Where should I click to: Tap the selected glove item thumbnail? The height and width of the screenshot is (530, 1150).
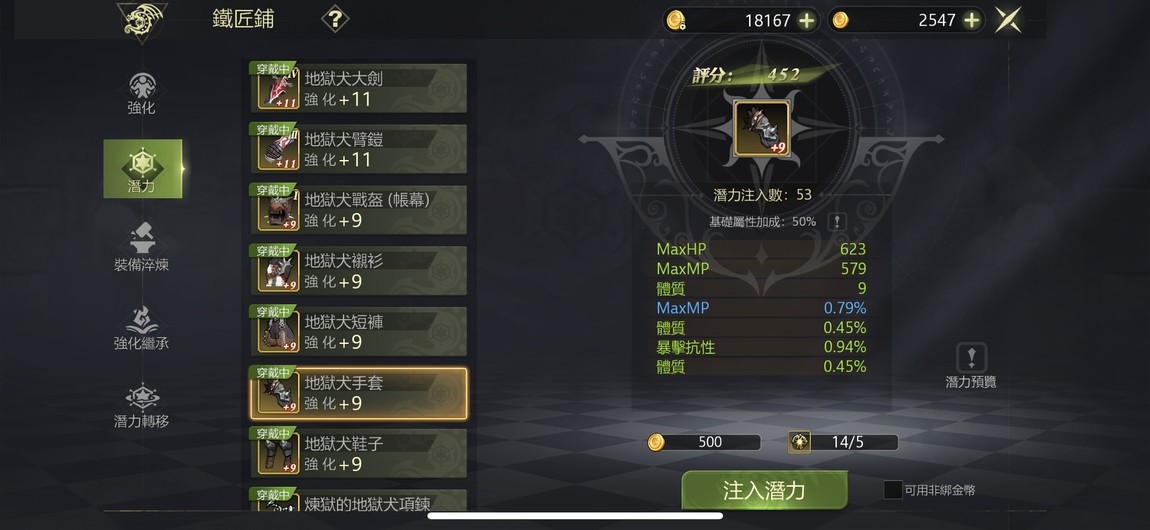point(762,129)
